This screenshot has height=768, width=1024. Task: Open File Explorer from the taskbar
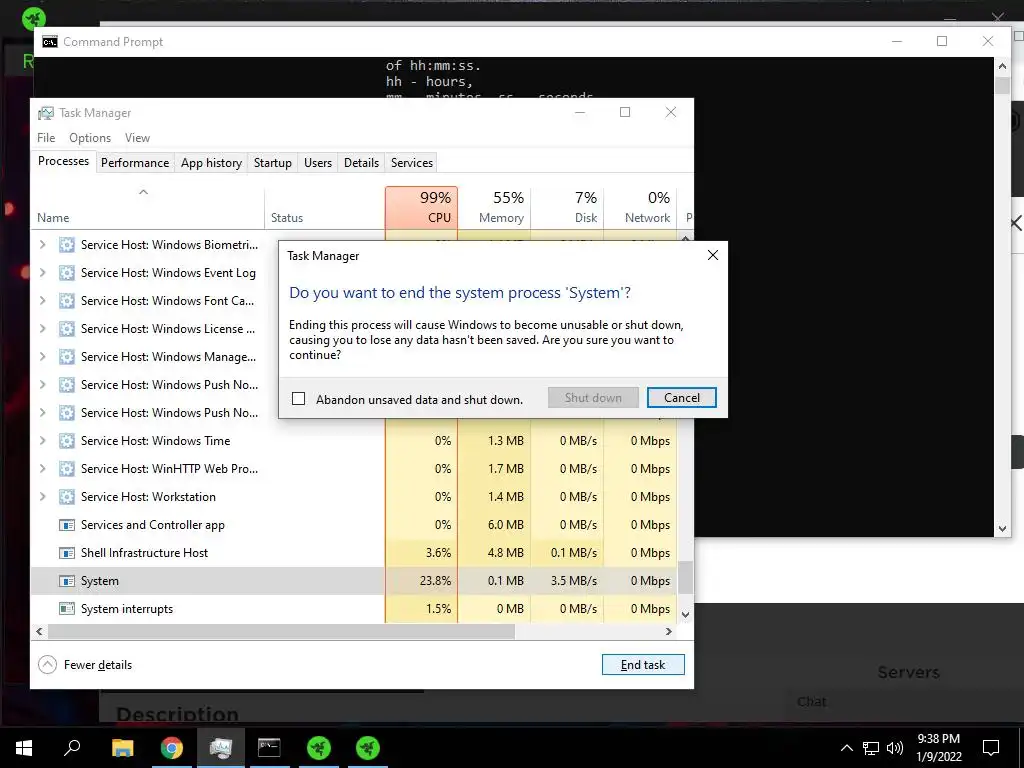(122, 748)
